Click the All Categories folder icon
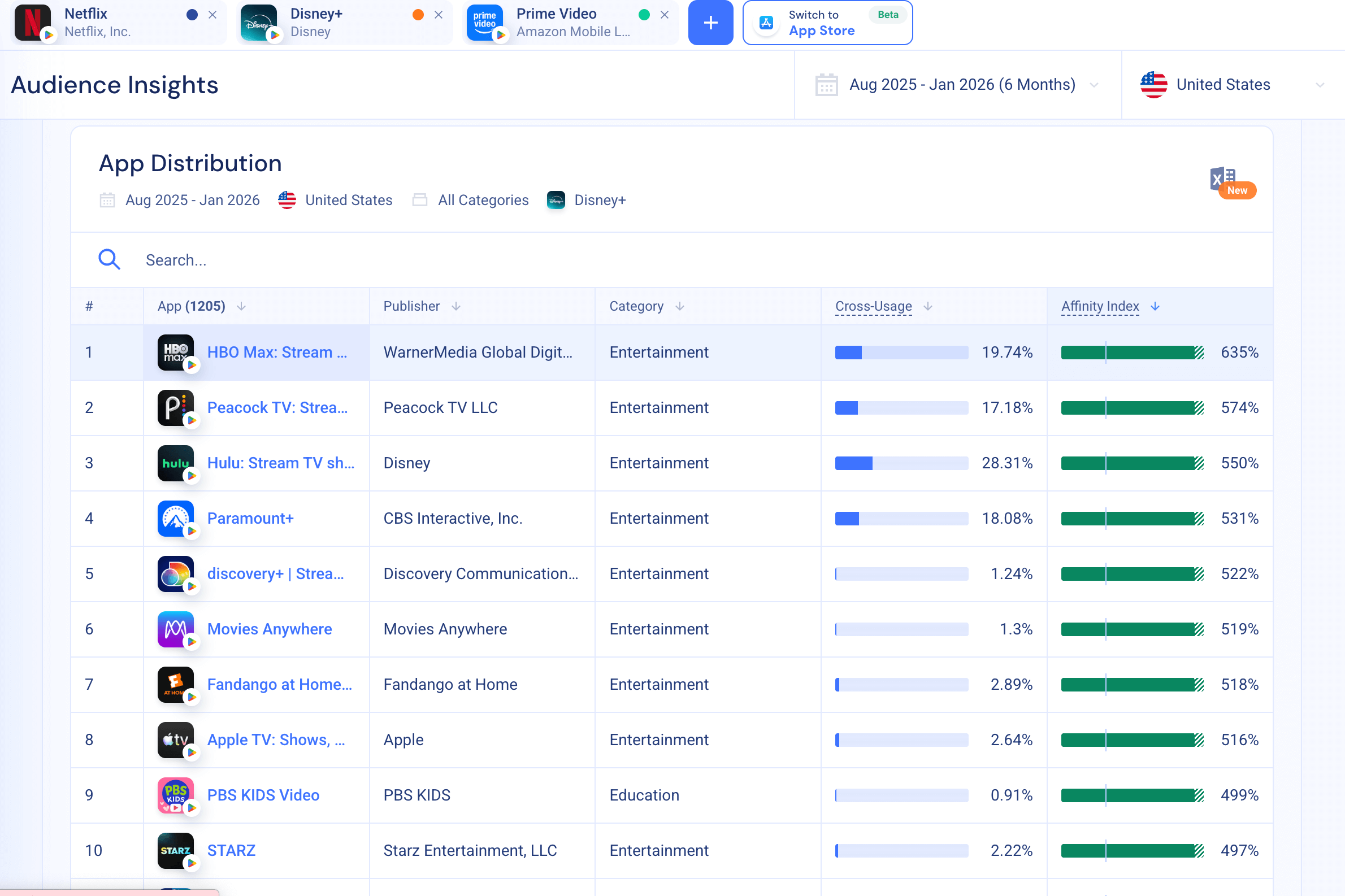 point(419,200)
